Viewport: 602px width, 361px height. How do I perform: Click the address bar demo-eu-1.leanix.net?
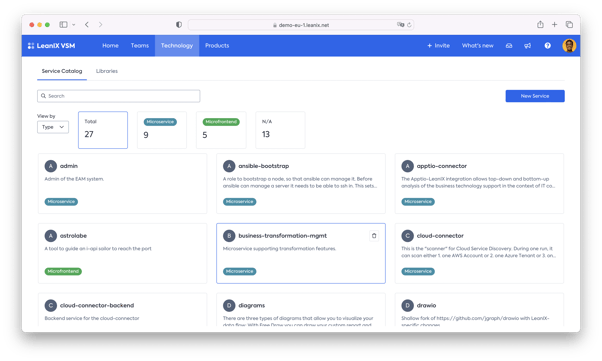coord(301,25)
